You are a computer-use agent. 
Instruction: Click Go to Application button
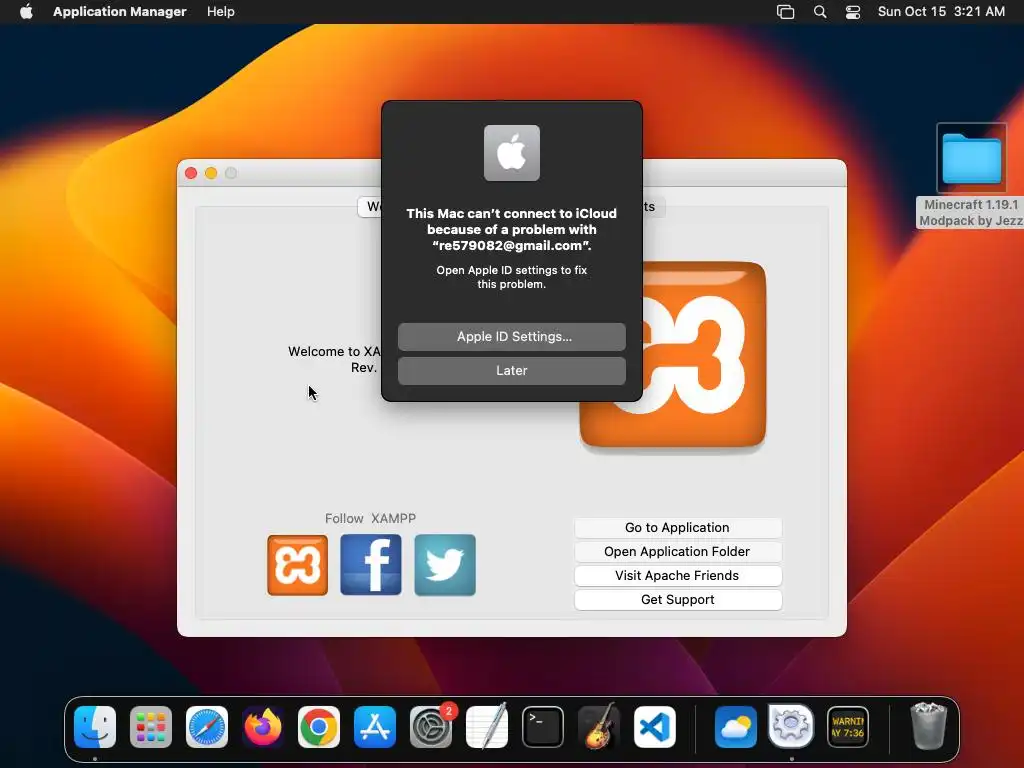point(678,528)
